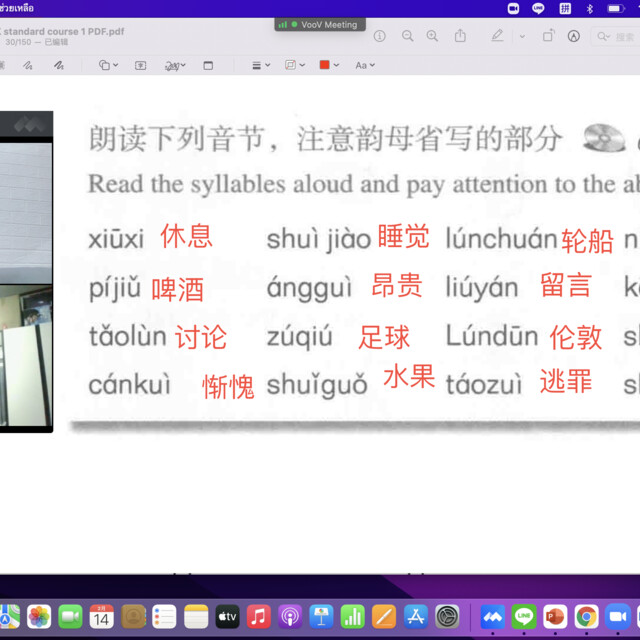The height and width of the screenshot is (640, 640).
Task: Open Podcasts from the Dock
Action: [x=290, y=616]
